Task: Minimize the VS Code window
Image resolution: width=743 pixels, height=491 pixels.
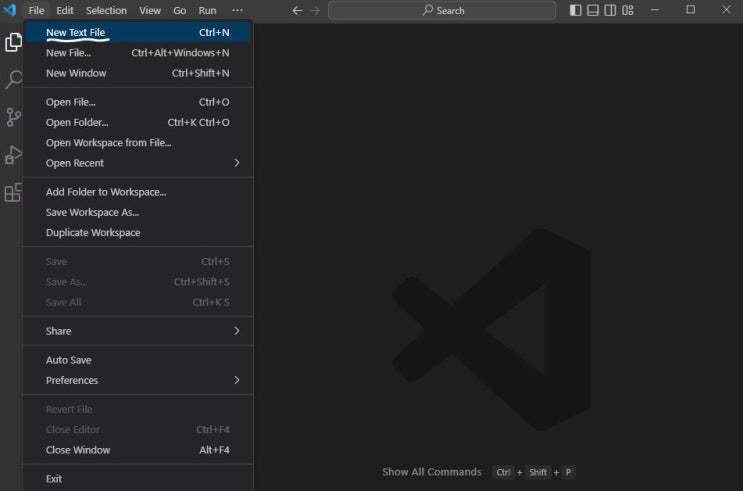Action: point(654,10)
